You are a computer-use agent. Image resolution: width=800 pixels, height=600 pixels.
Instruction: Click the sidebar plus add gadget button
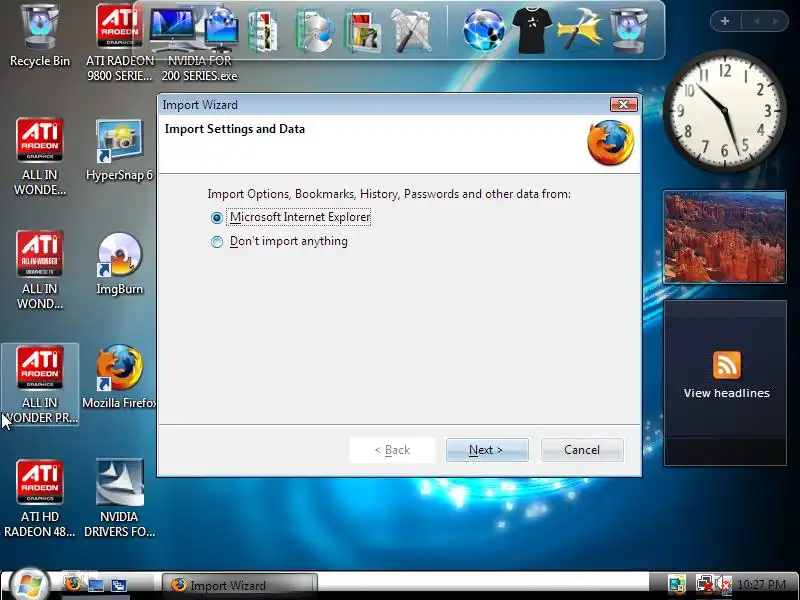coord(725,21)
